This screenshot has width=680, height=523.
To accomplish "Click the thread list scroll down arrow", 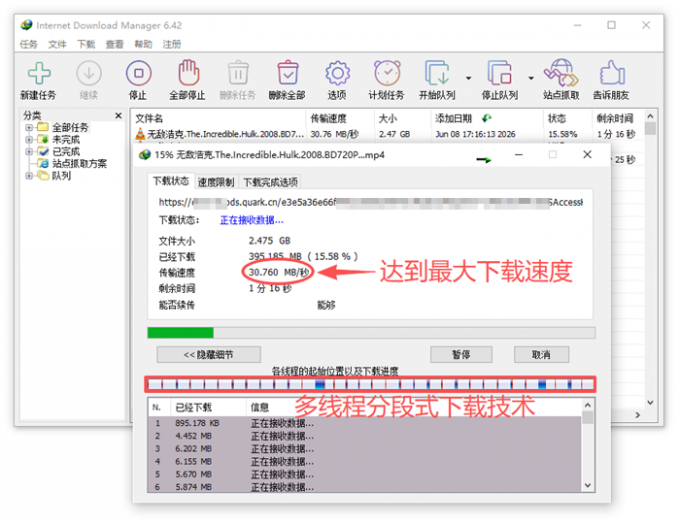I will [588, 485].
